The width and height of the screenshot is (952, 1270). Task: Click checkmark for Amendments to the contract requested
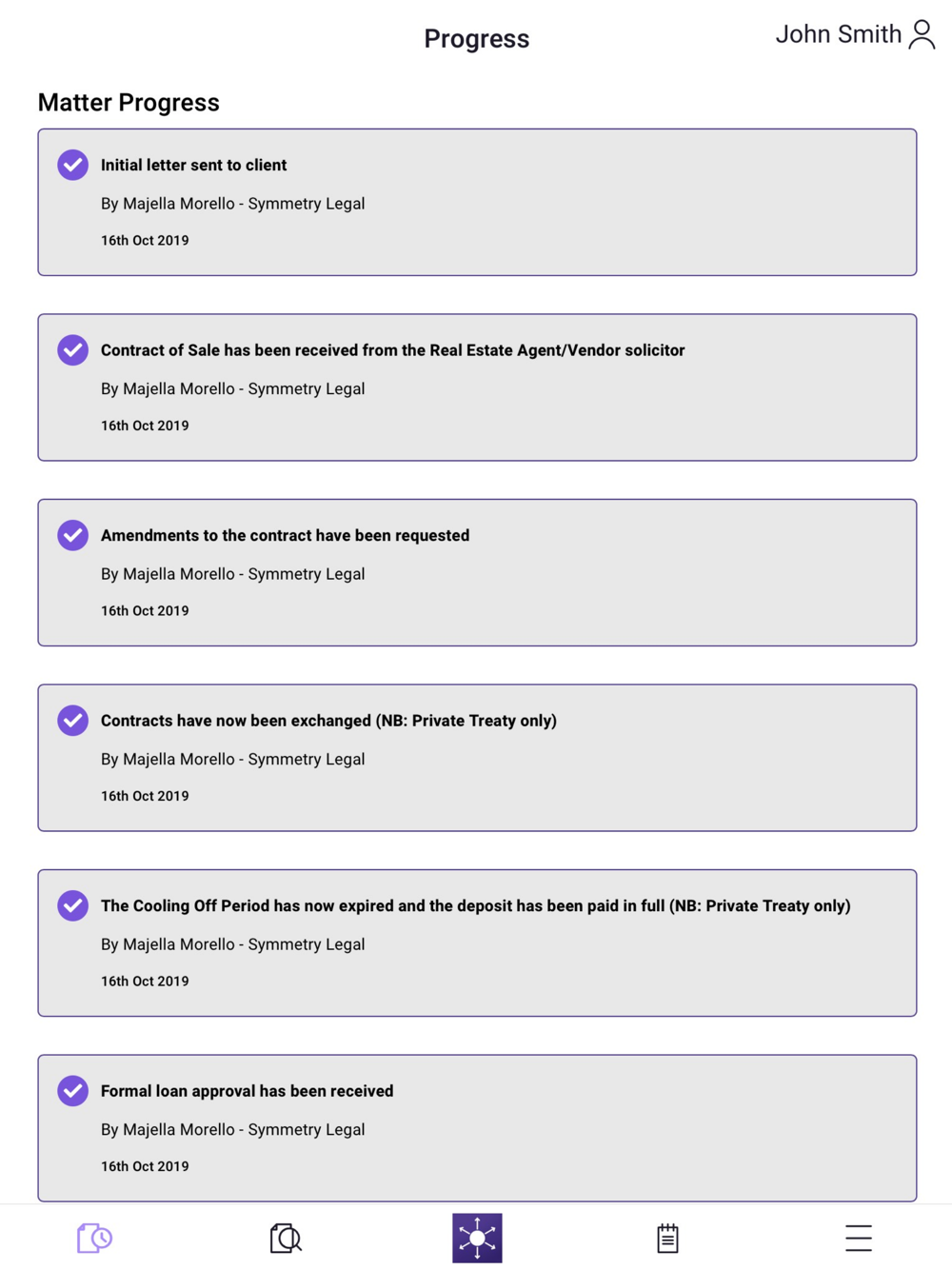pos(72,535)
